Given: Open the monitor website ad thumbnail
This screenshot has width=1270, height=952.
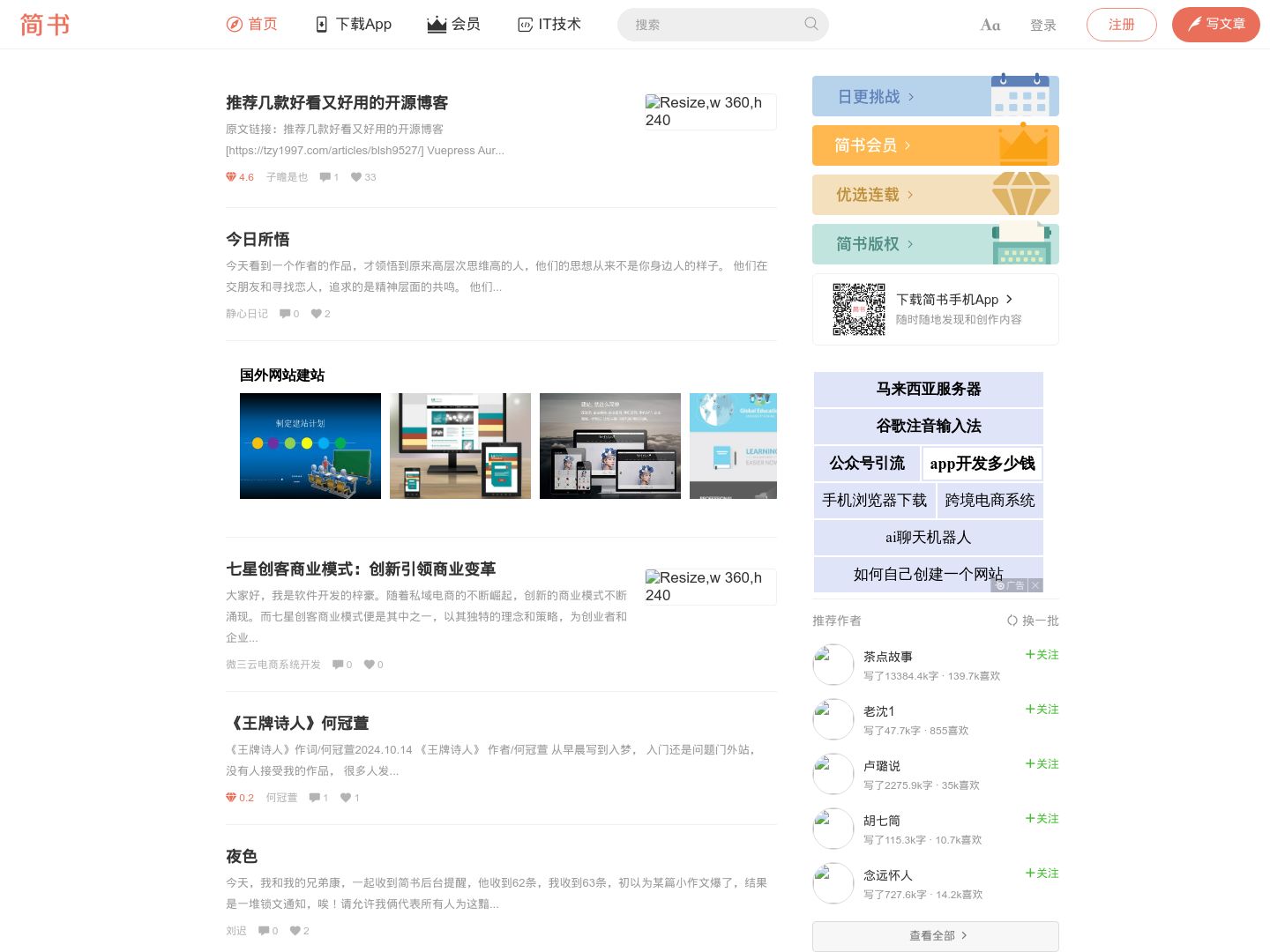Looking at the screenshot, I should (x=460, y=446).
